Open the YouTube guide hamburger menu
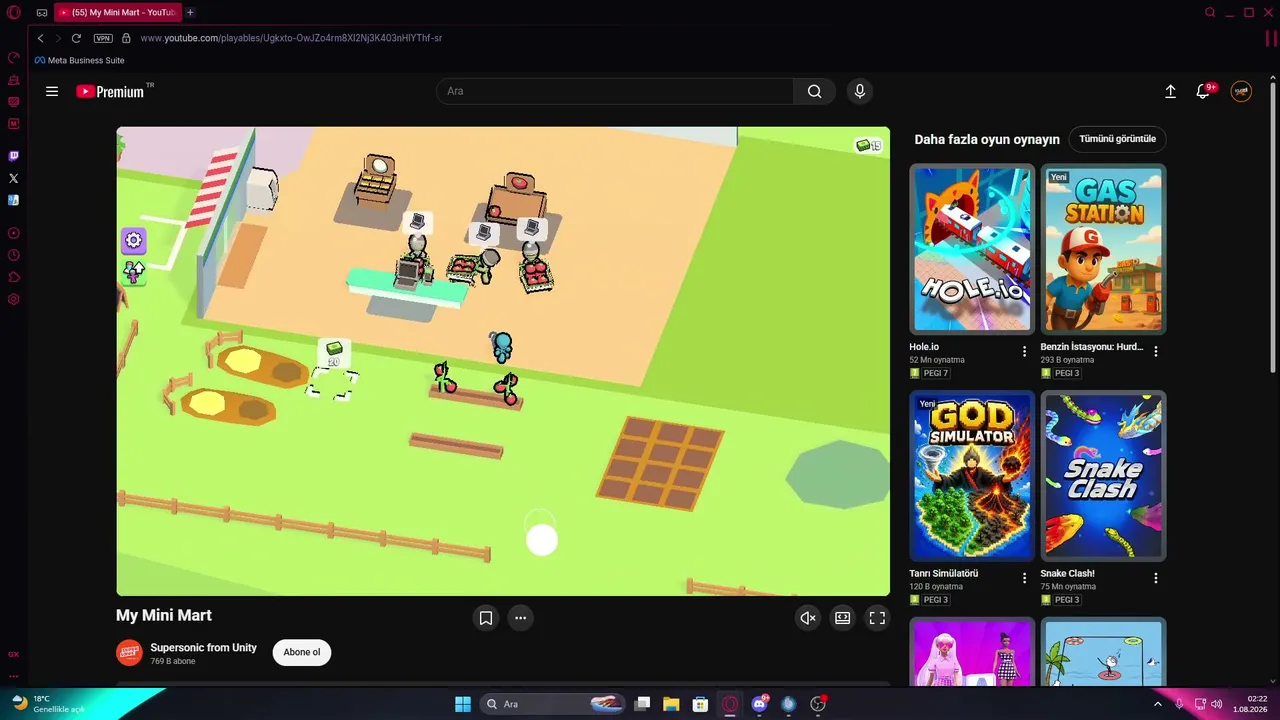This screenshot has width=1280, height=720. 52,91
